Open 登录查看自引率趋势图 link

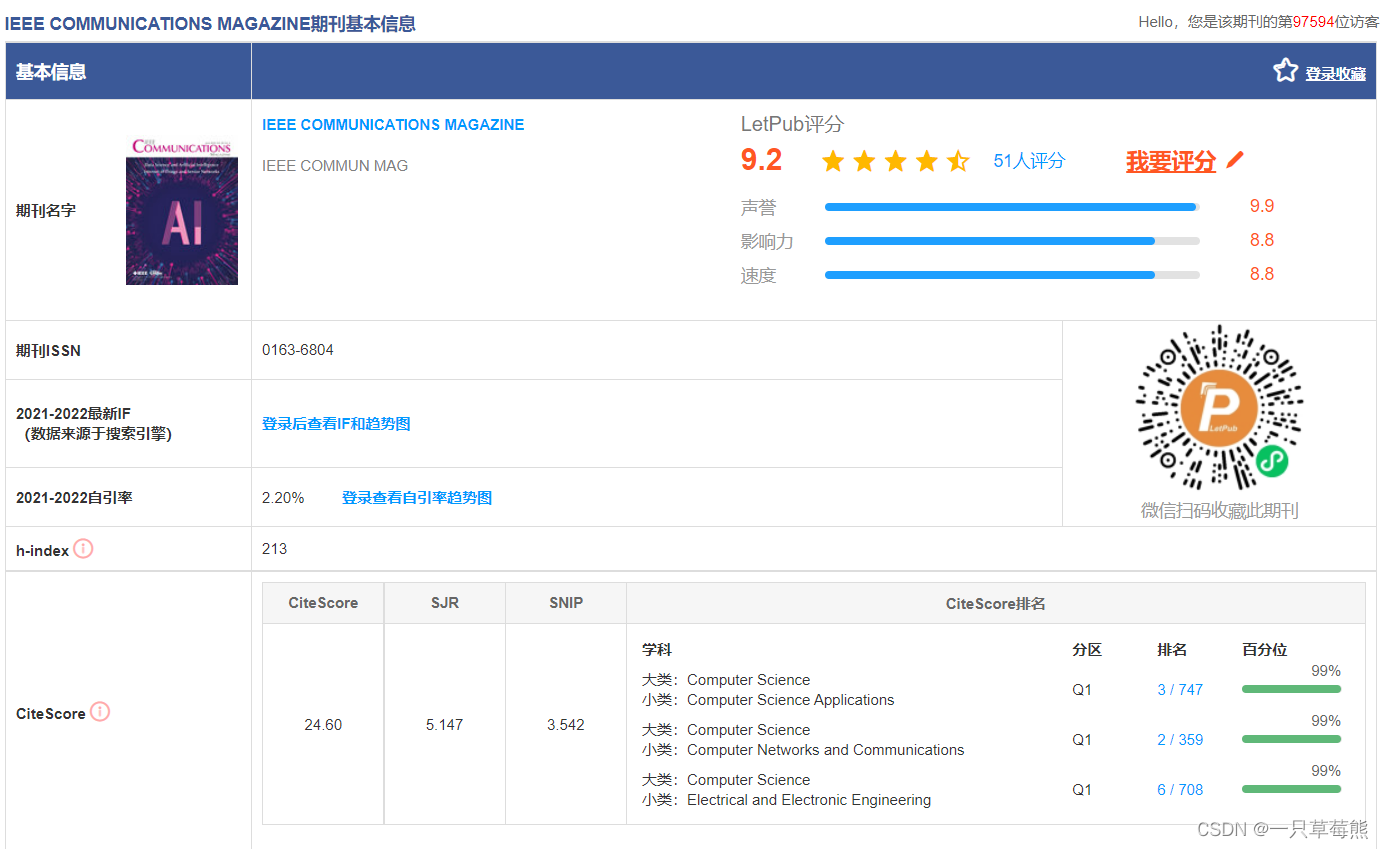(x=417, y=498)
